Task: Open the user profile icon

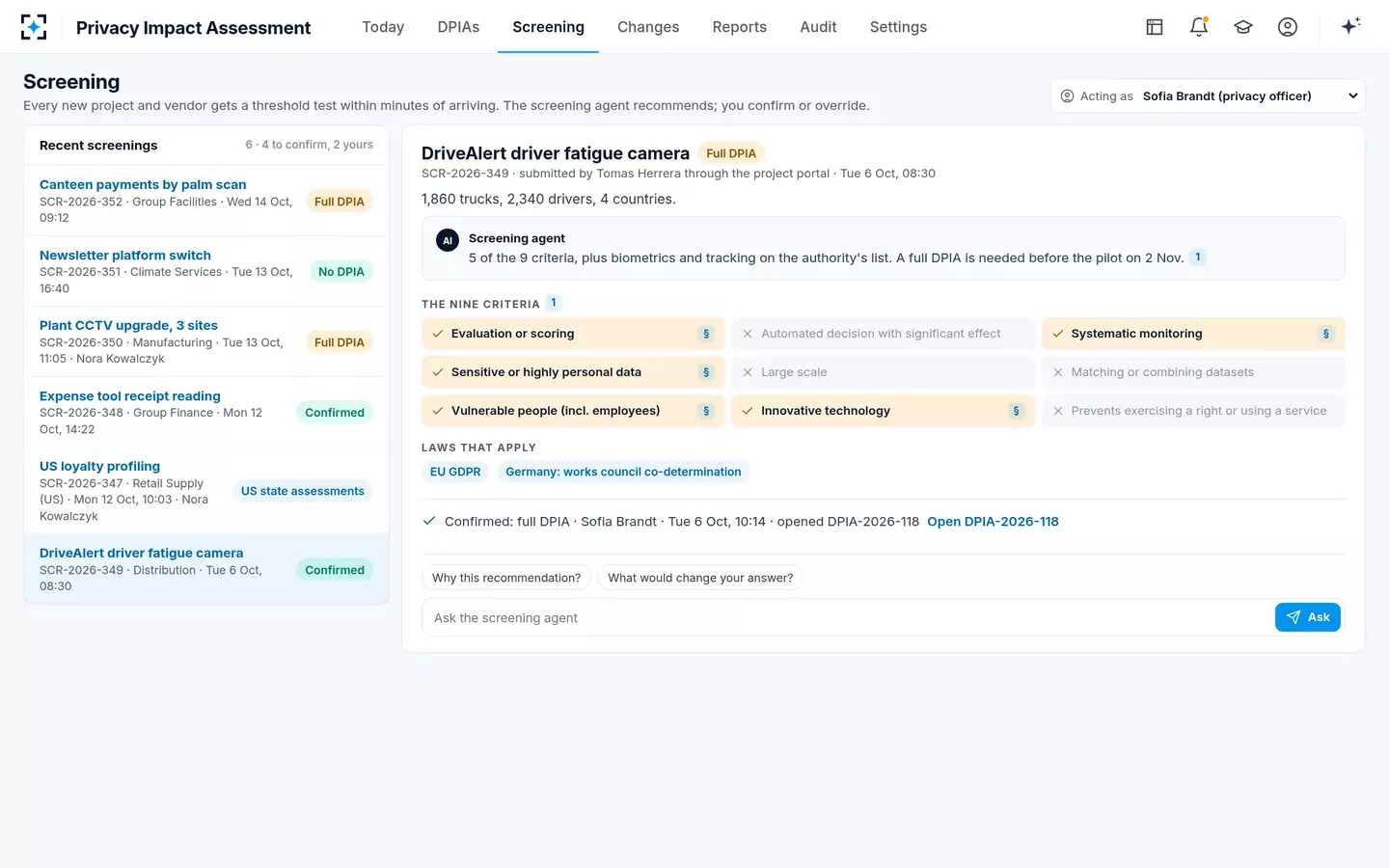Action: click(1288, 27)
